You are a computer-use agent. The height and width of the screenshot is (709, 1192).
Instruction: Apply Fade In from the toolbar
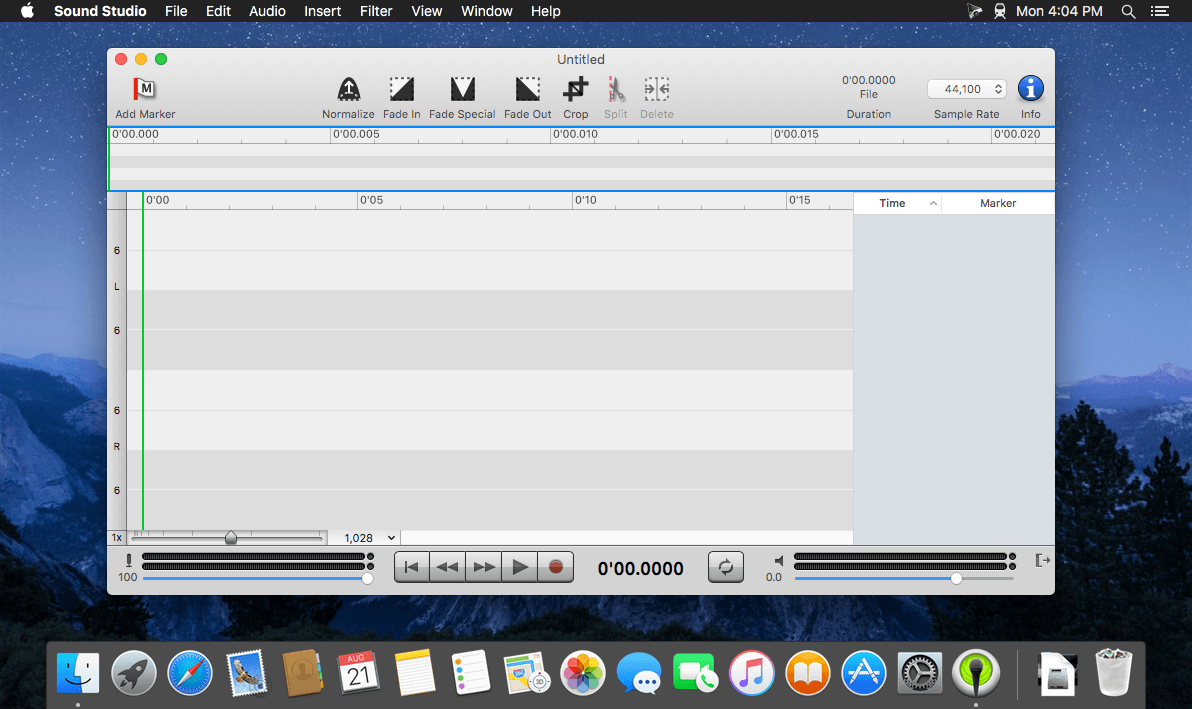pos(401,90)
